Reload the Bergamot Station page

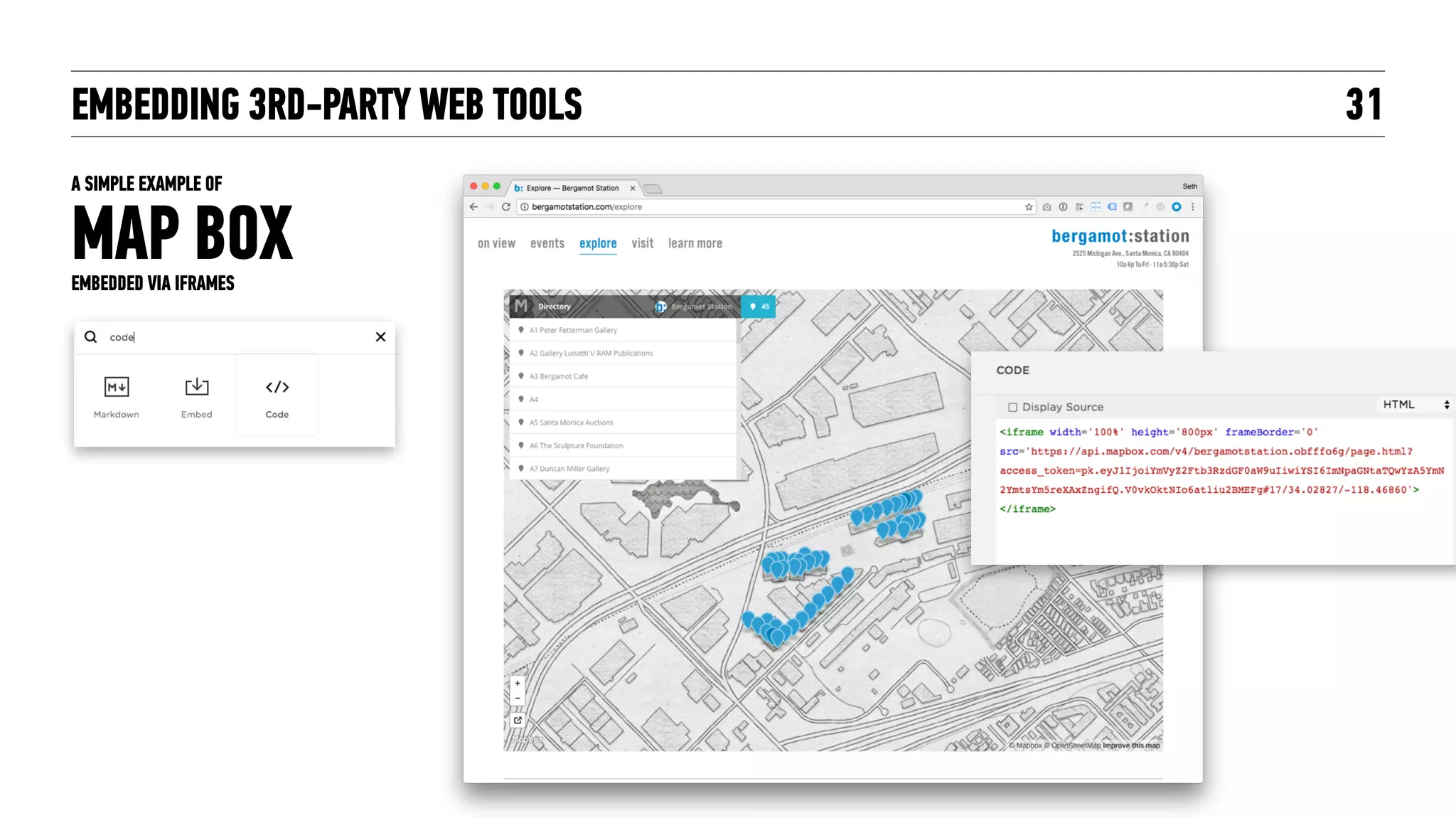[x=506, y=207]
